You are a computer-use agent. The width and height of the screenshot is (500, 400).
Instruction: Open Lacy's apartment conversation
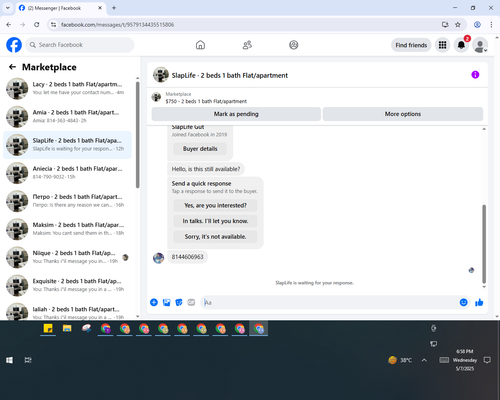[x=67, y=89]
